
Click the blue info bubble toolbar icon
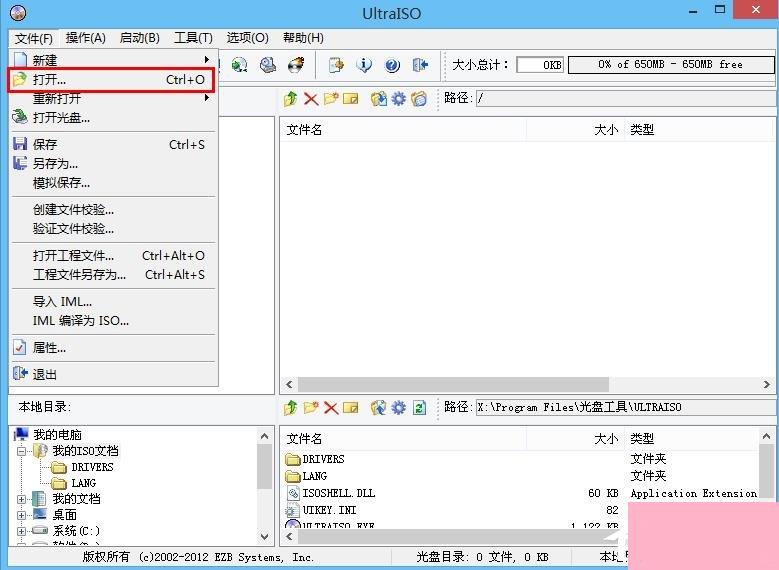364,65
